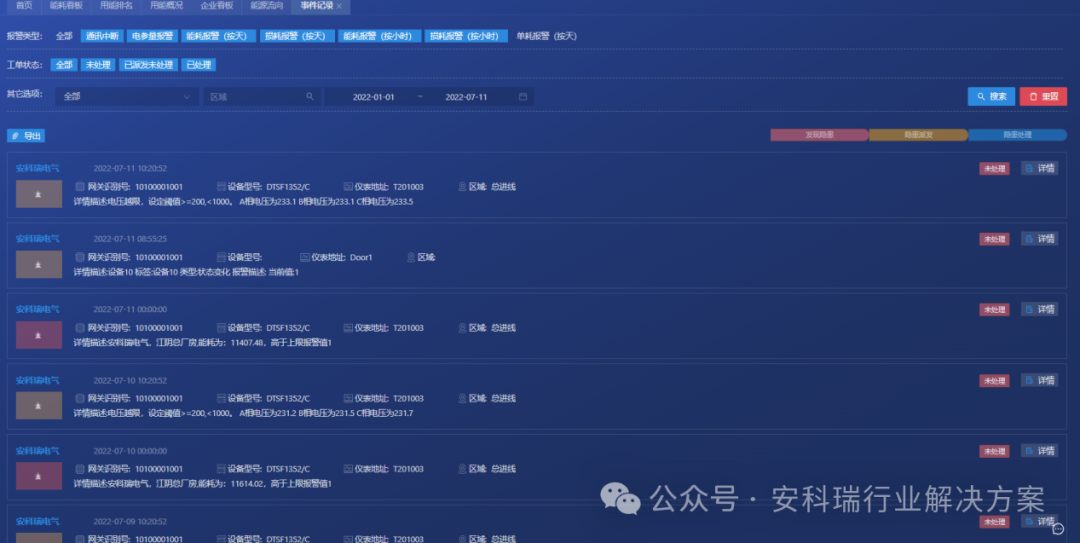Image resolution: width=1080 pixels, height=543 pixels.
Task: Click the 隐患处理 progress step
Action: coord(1017,135)
